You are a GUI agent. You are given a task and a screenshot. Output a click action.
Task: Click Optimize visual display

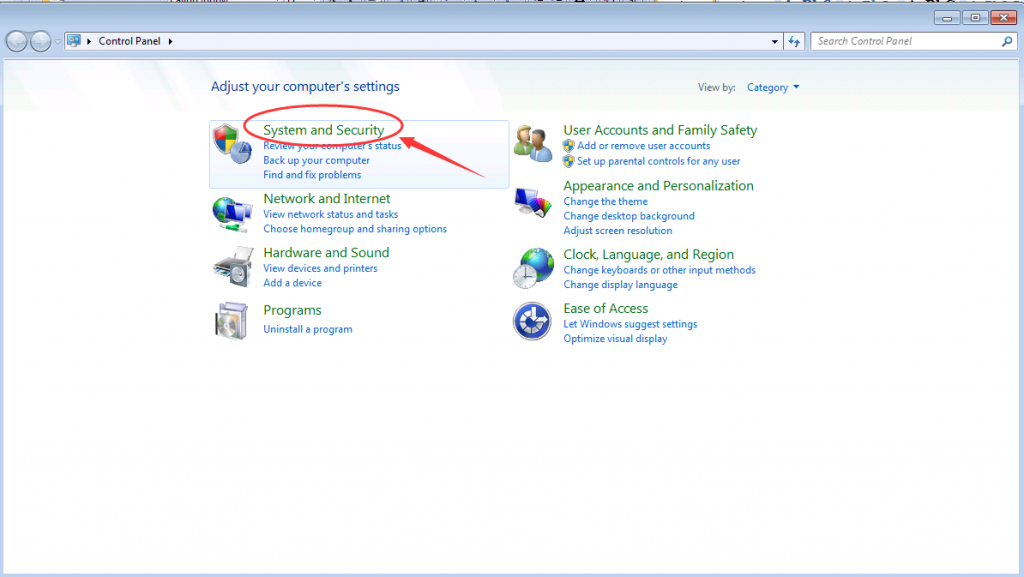615,339
